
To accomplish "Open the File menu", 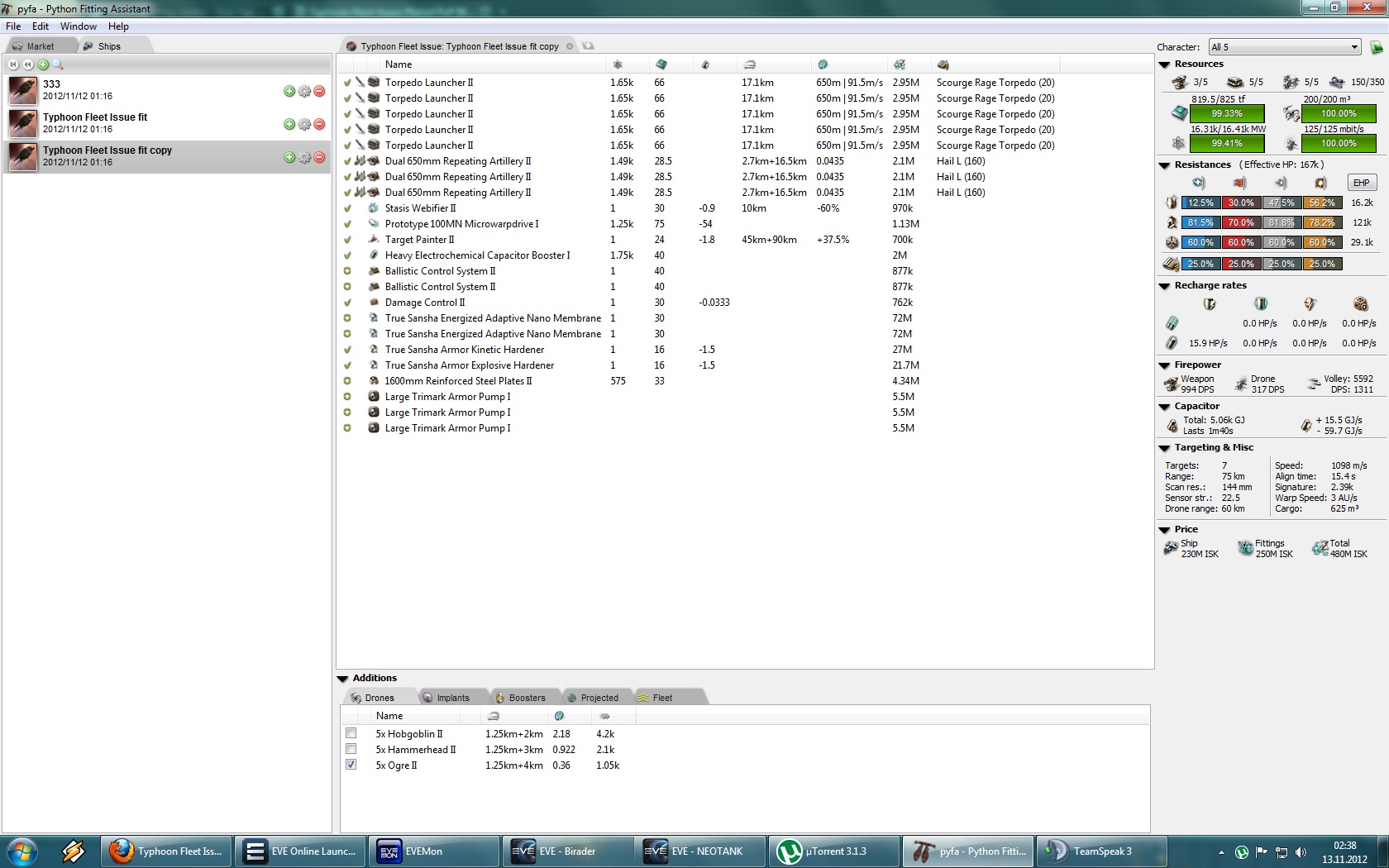I will [x=13, y=26].
